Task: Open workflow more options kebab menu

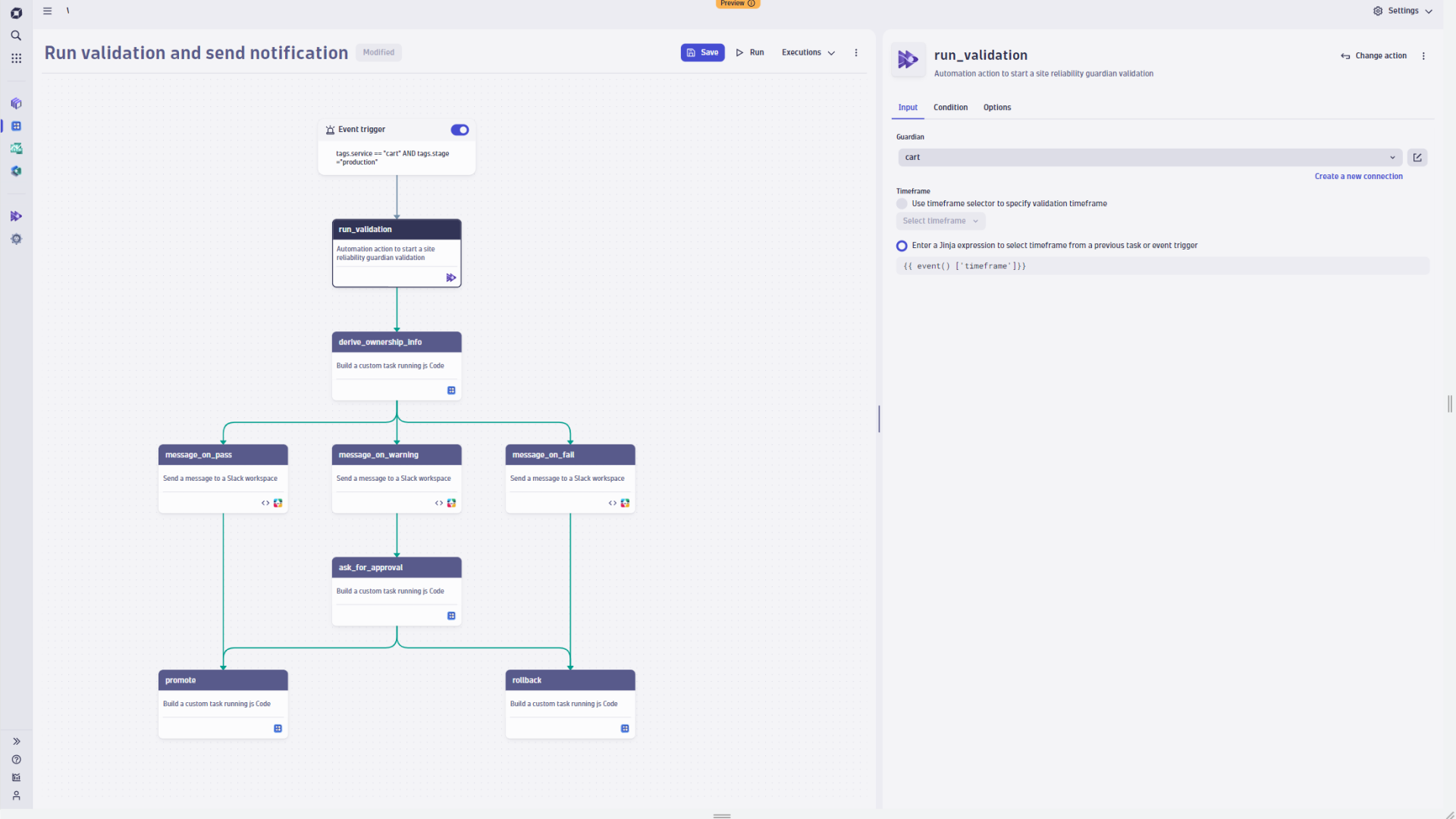Action: [x=856, y=53]
